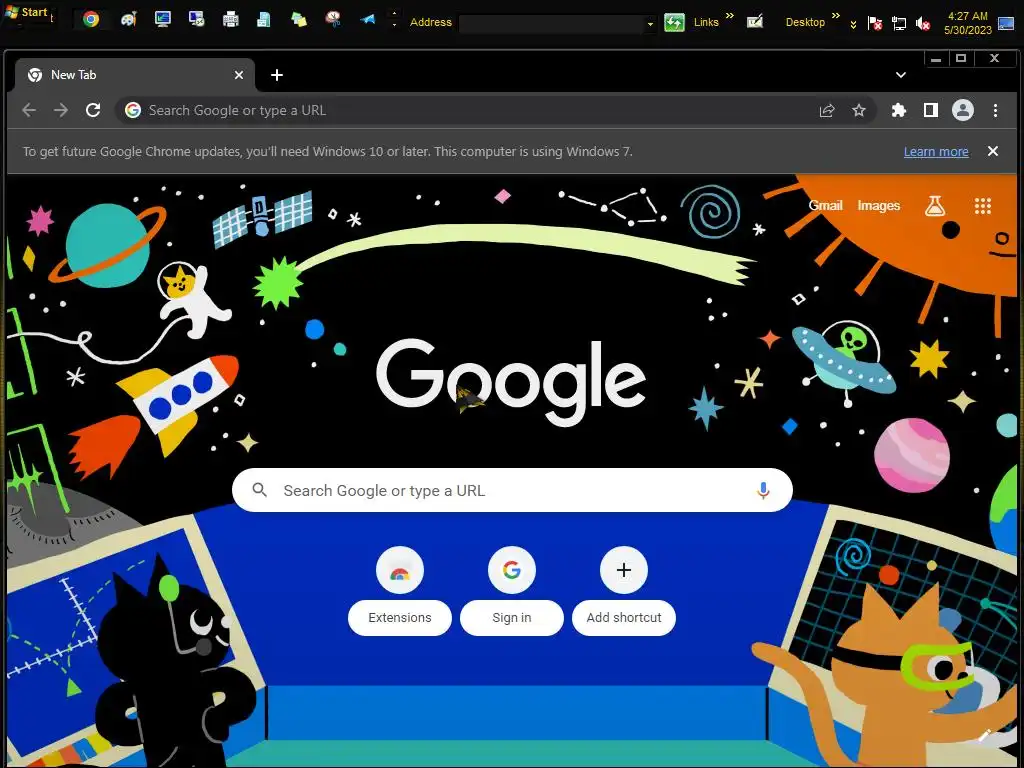Click the computer monitor icon in taskbar
The width and height of the screenshot is (1024, 768).
163,20
